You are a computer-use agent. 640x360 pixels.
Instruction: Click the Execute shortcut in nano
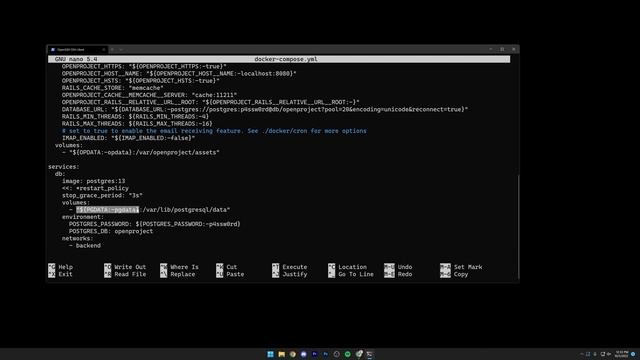click(290, 267)
